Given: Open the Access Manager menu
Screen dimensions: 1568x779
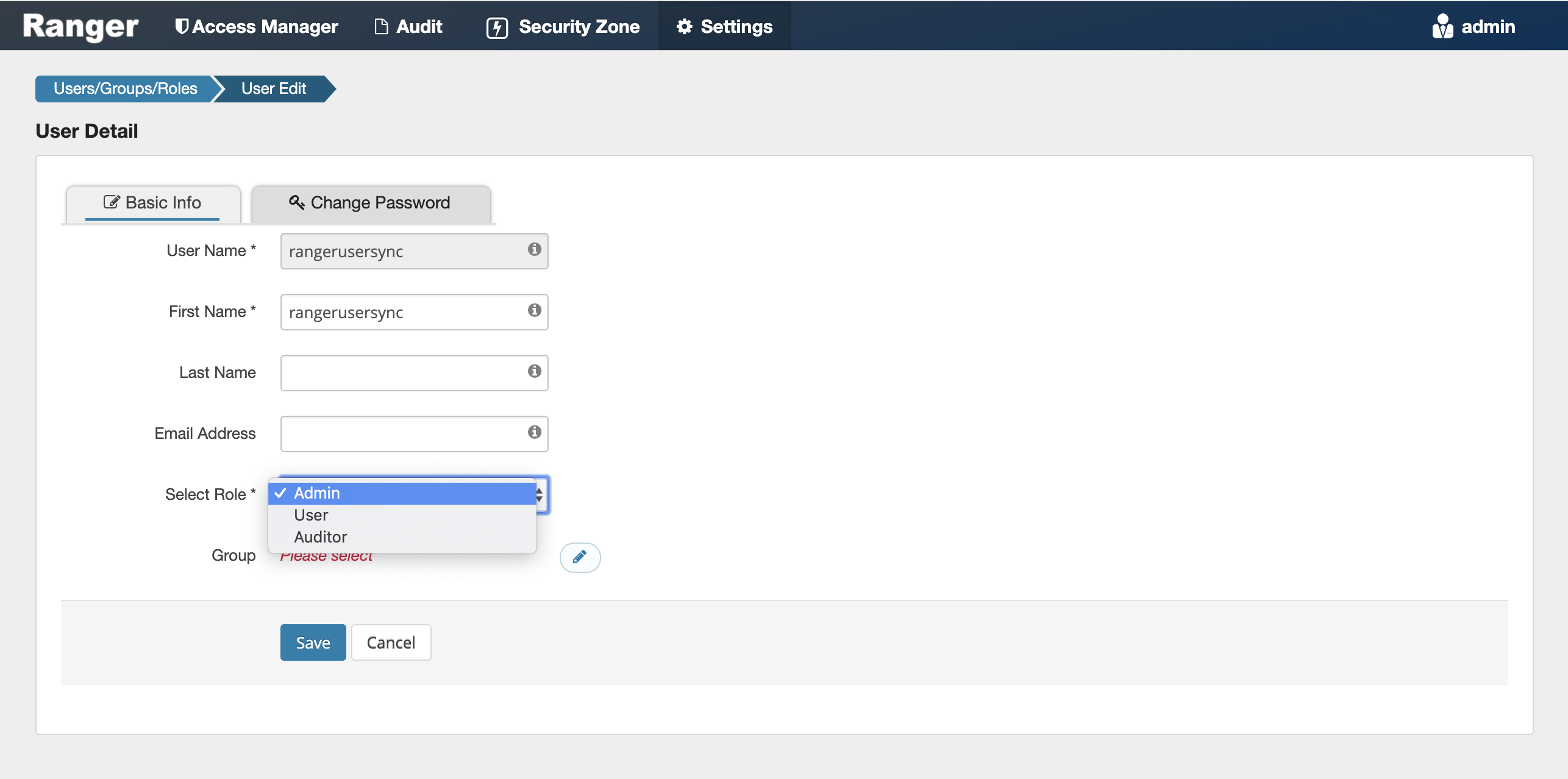Looking at the screenshot, I should click(257, 26).
